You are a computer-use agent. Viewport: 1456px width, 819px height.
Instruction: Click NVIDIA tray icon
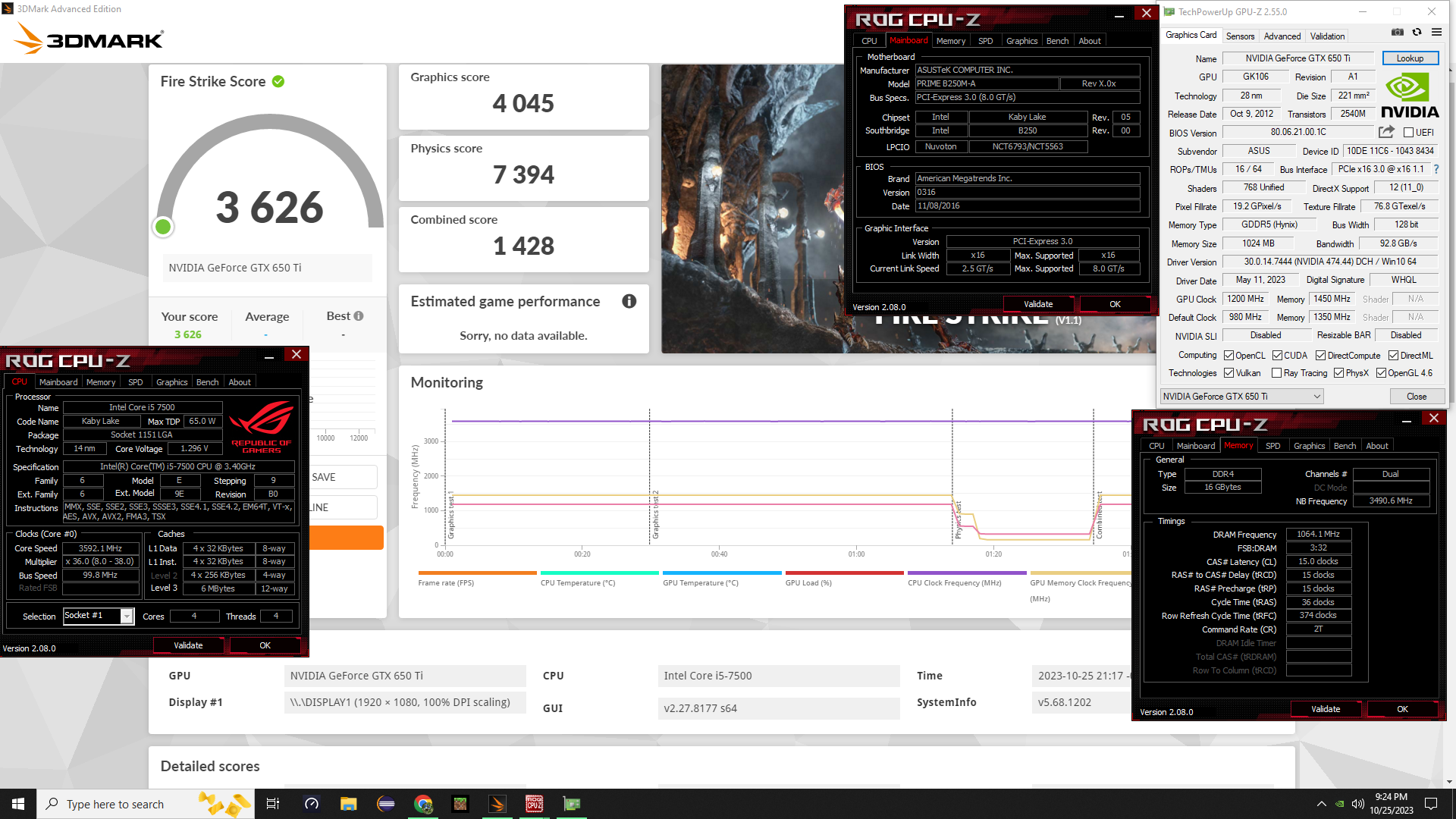coord(1340,804)
